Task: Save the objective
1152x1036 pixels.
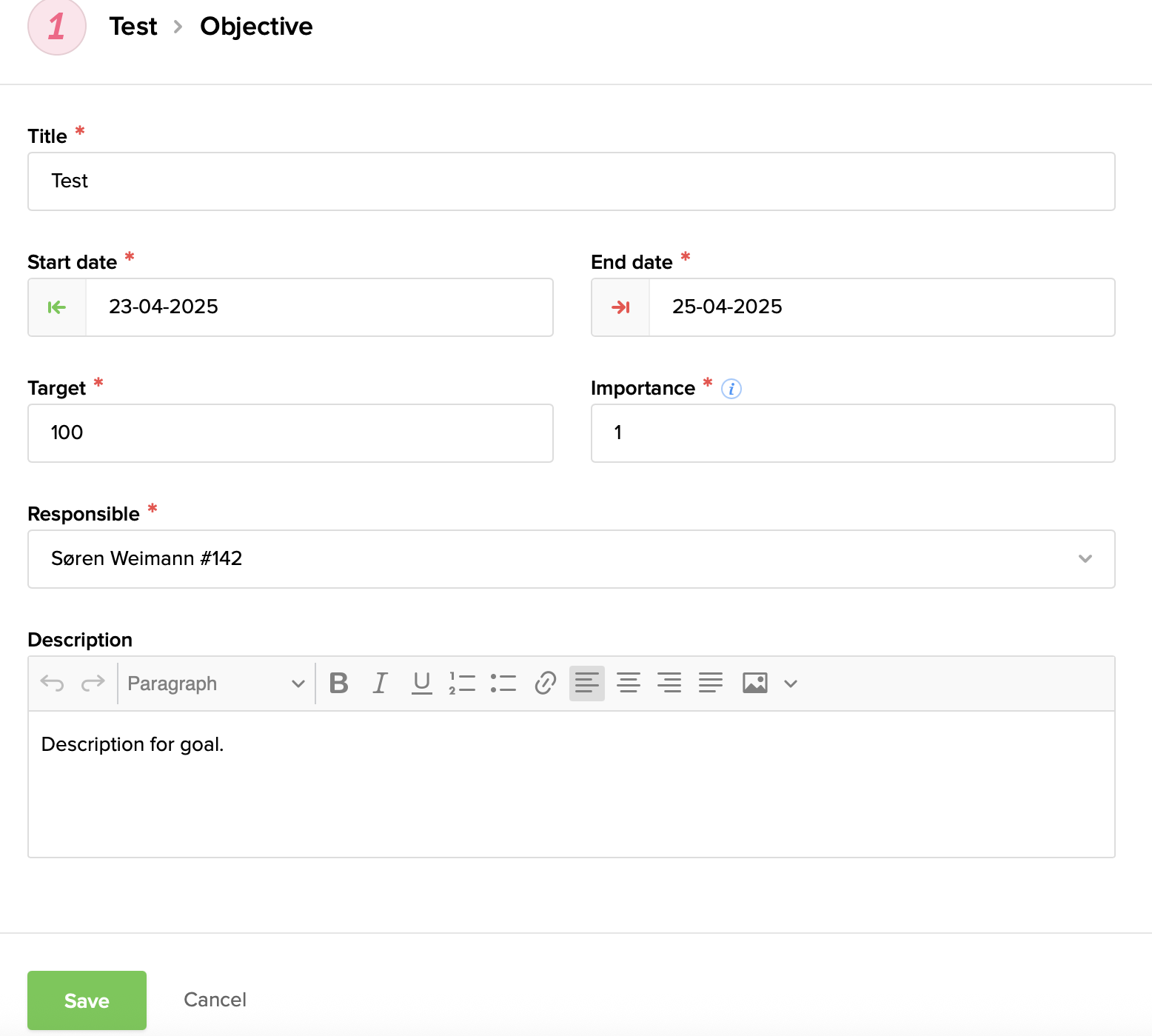Action: click(x=87, y=1000)
